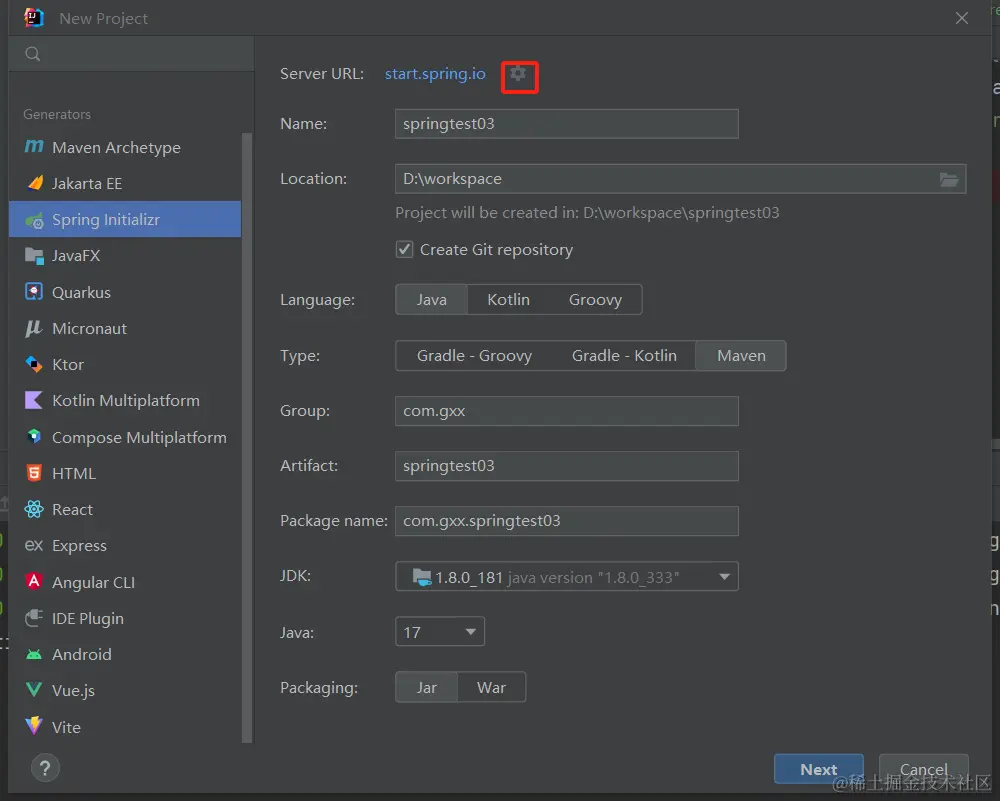Toggle the Create Git repository checkbox
The image size is (1000, 801).
(405, 250)
